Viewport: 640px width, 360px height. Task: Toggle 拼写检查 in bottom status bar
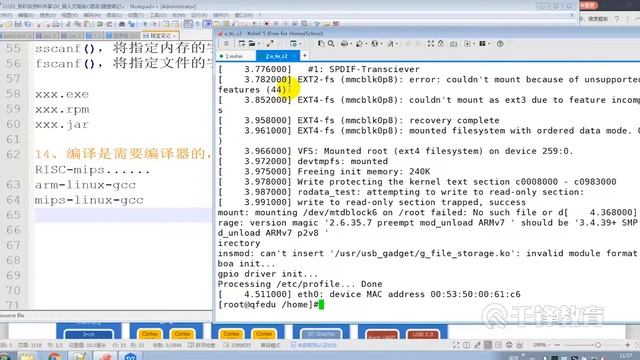[201, 345]
